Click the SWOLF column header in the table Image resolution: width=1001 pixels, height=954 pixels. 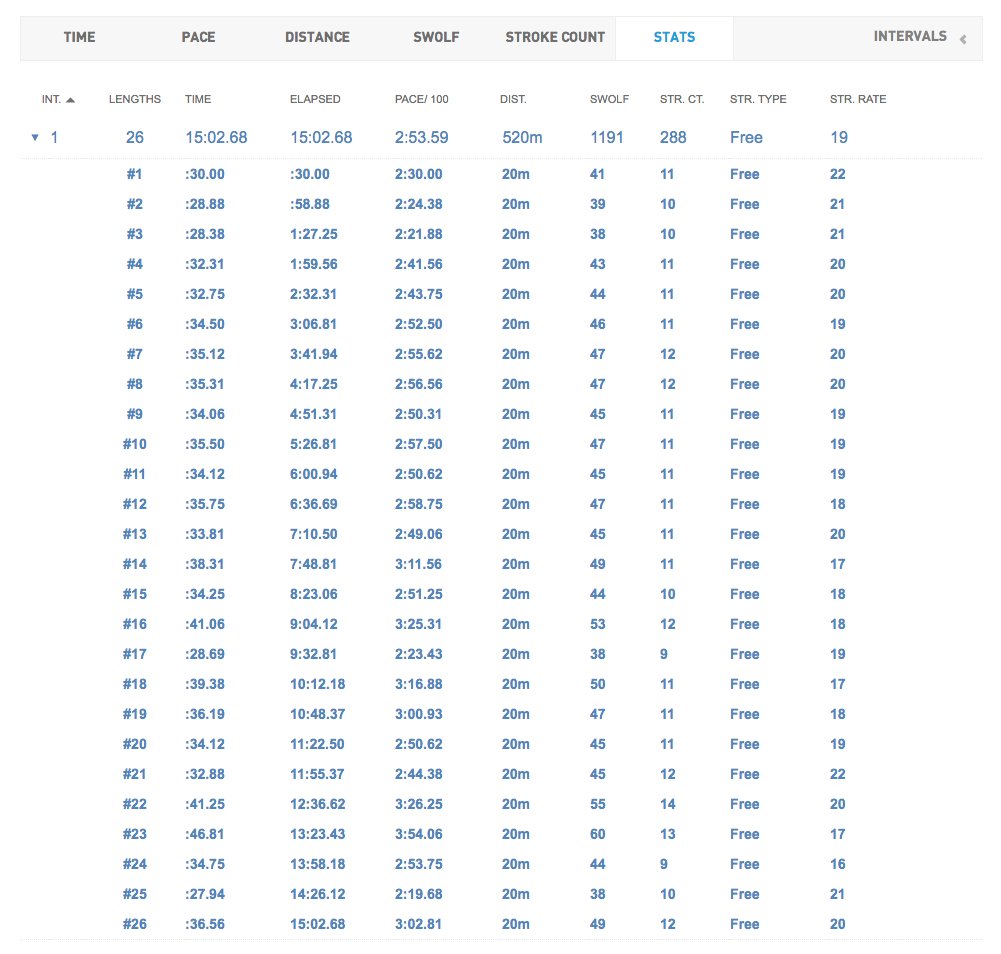pos(609,99)
